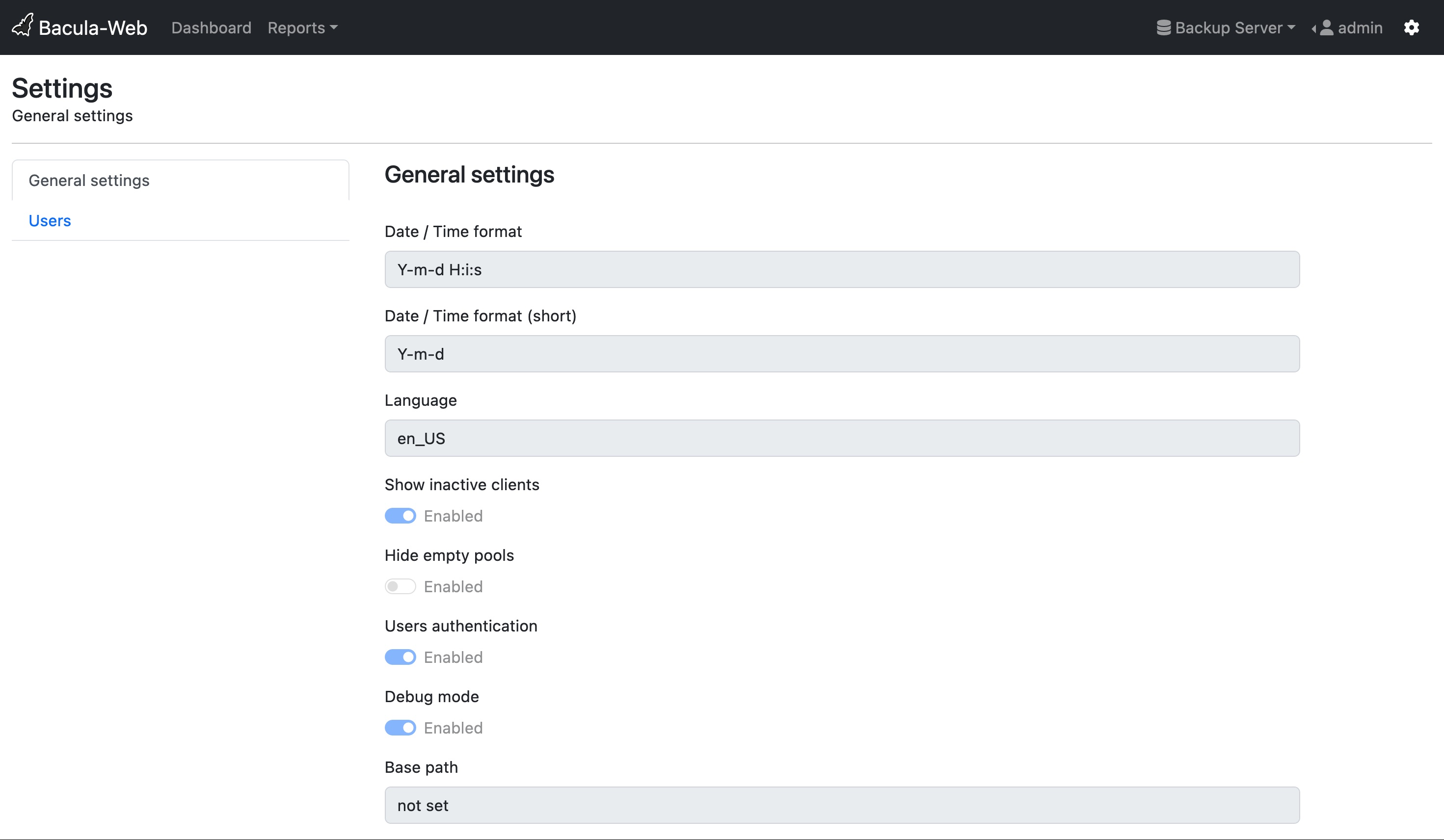Click the Language field showing en_US
The width and height of the screenshot is (1444, 840).
coord(842,438)
